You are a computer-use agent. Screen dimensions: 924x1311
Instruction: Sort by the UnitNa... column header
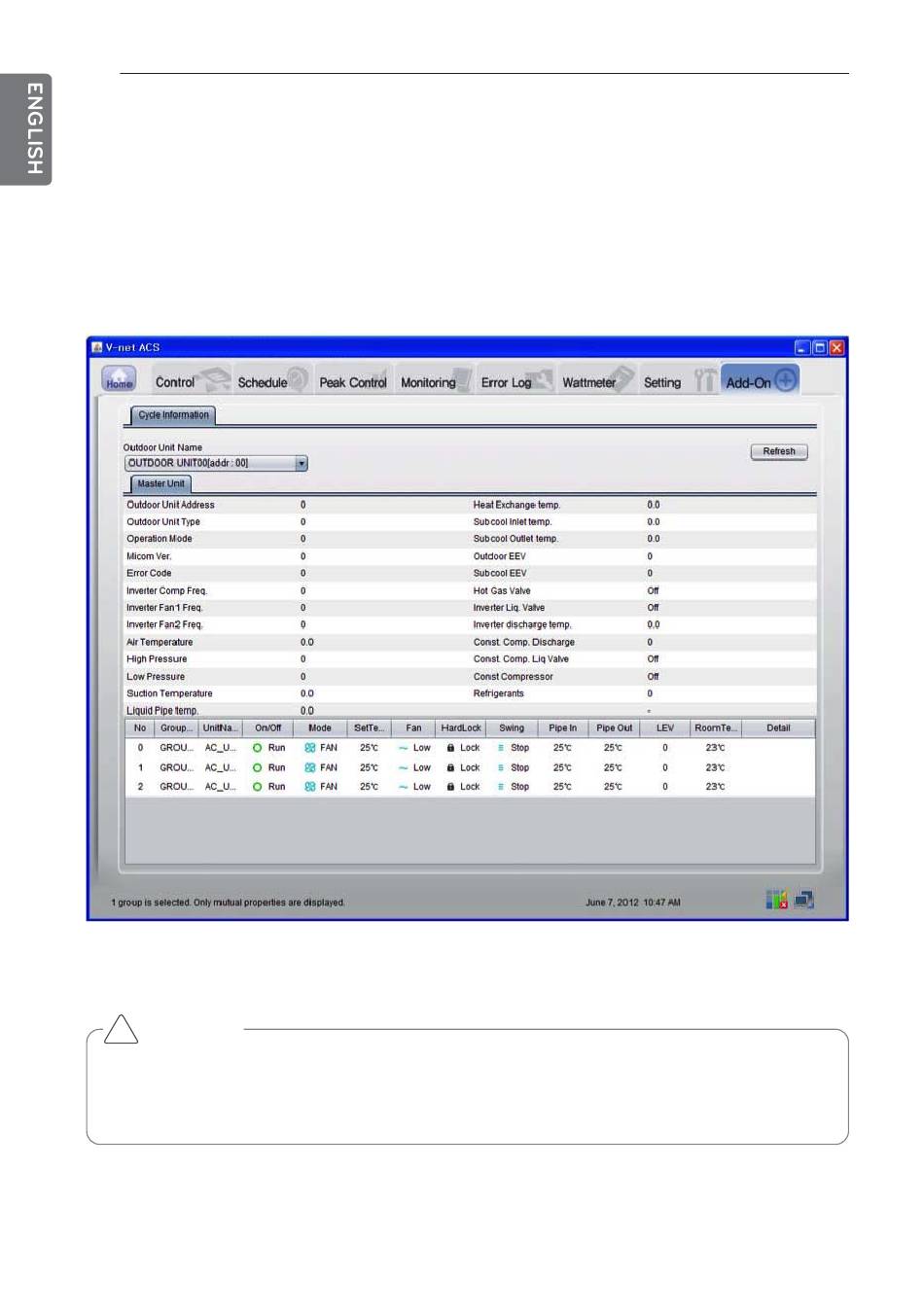(220, 728)
